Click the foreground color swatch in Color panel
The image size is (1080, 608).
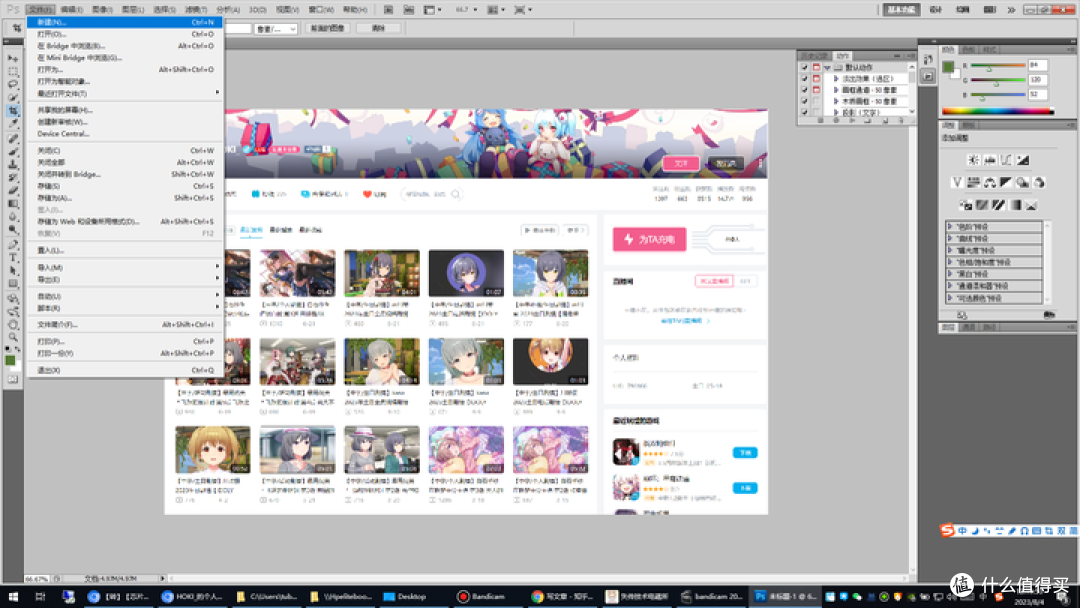[948, 67]
